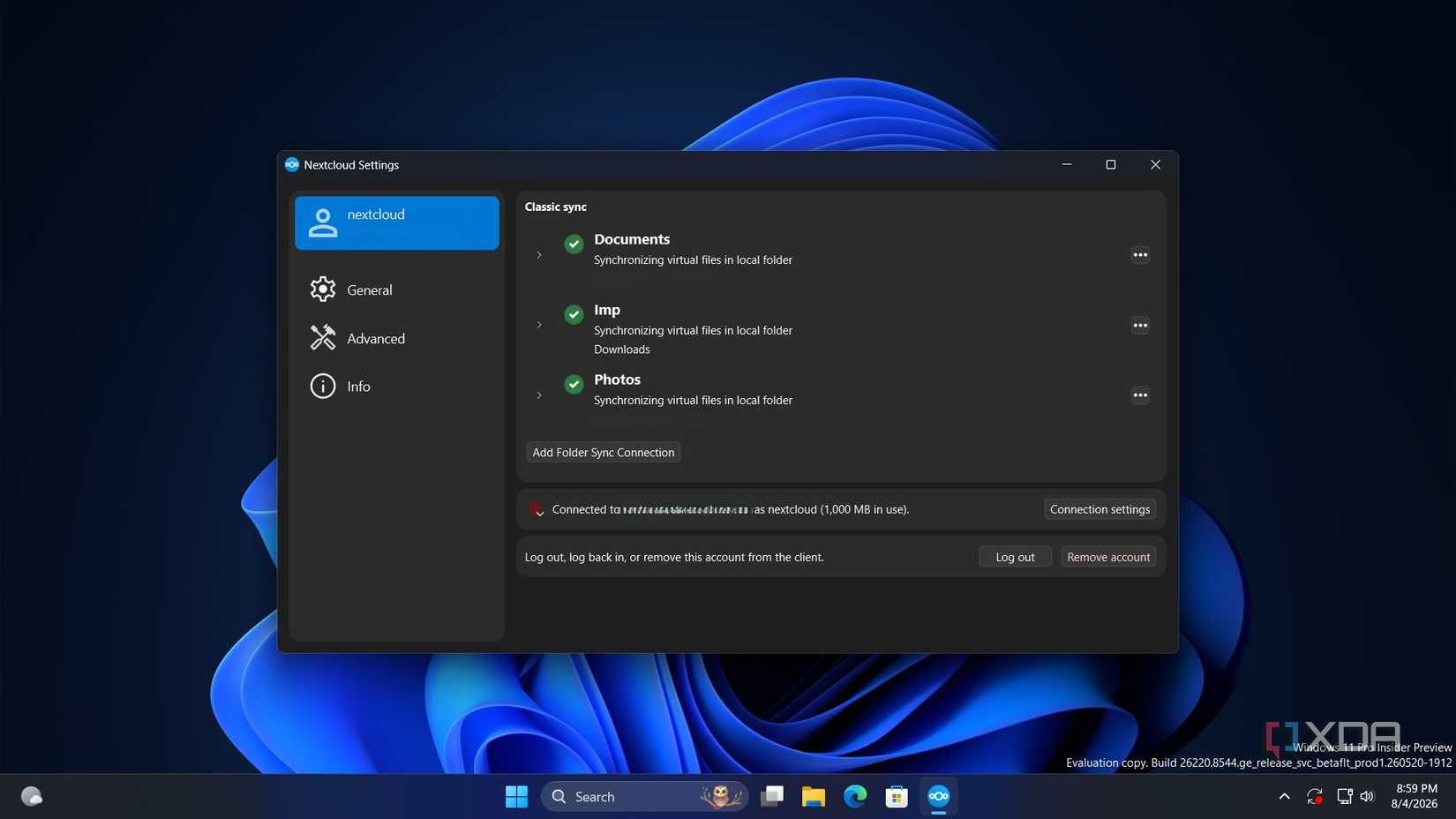Click the Info circle icon
1456x819 pixels.
tap(323, 387)
